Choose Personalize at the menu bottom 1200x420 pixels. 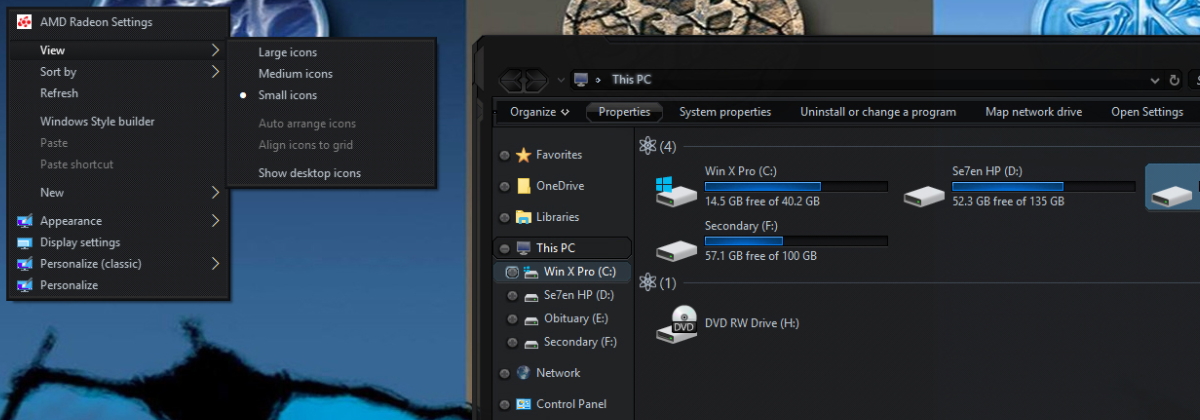120,286
